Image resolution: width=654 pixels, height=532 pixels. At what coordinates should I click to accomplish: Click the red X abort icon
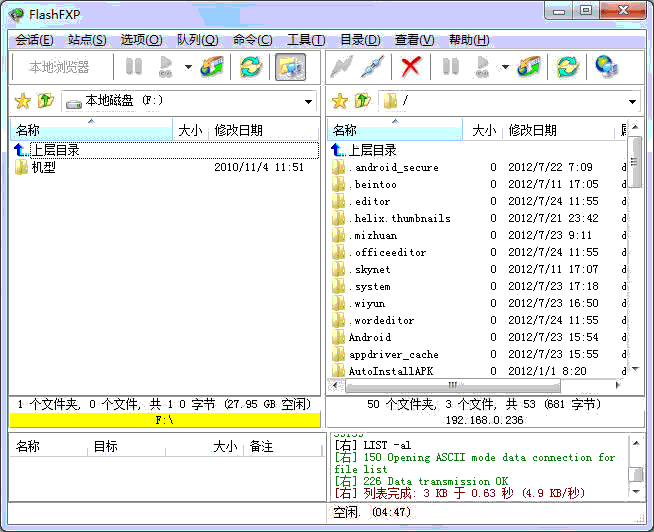click(411, 67)
